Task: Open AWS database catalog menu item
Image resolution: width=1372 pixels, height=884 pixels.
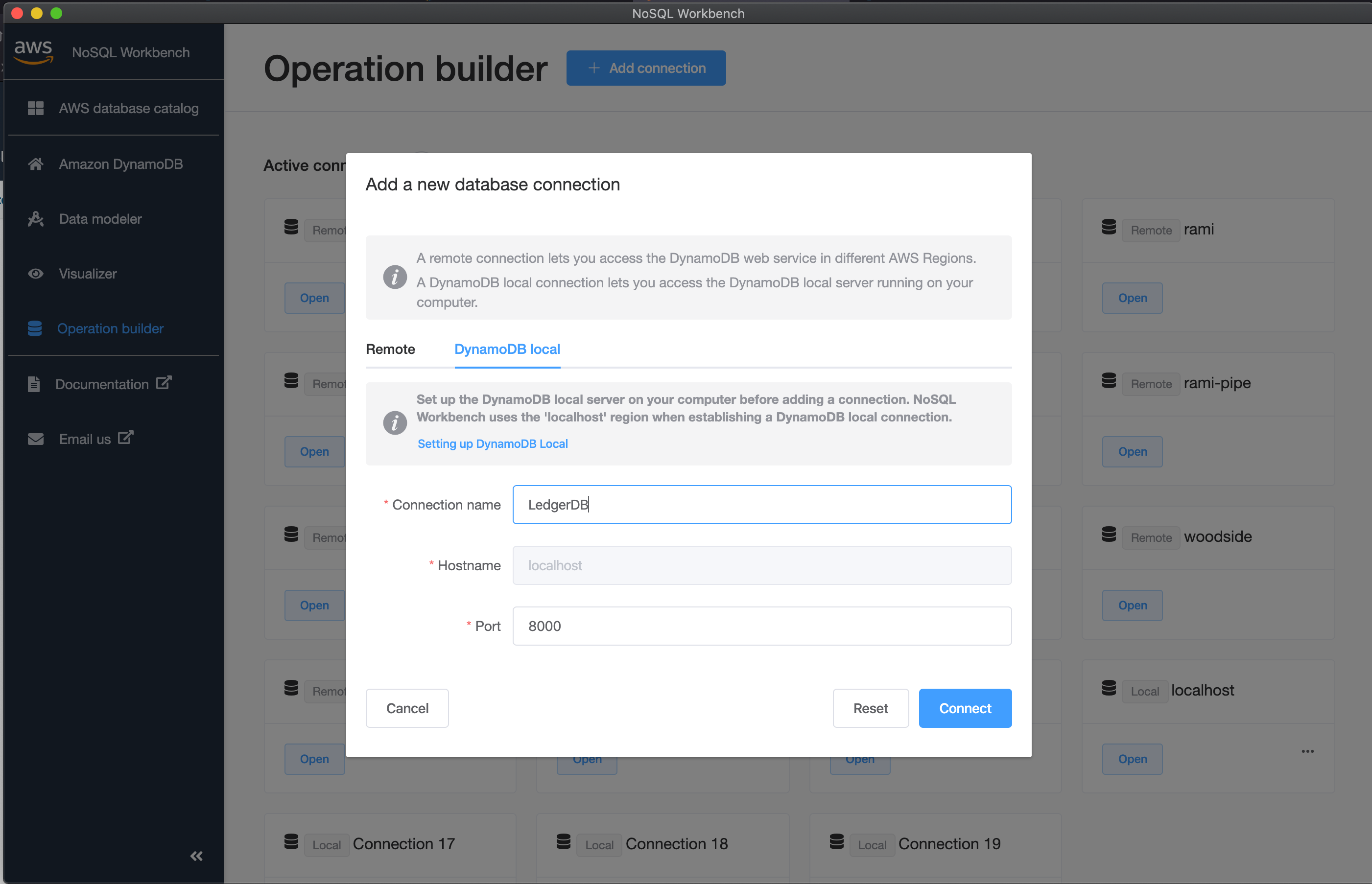Action: click(114, 108)
